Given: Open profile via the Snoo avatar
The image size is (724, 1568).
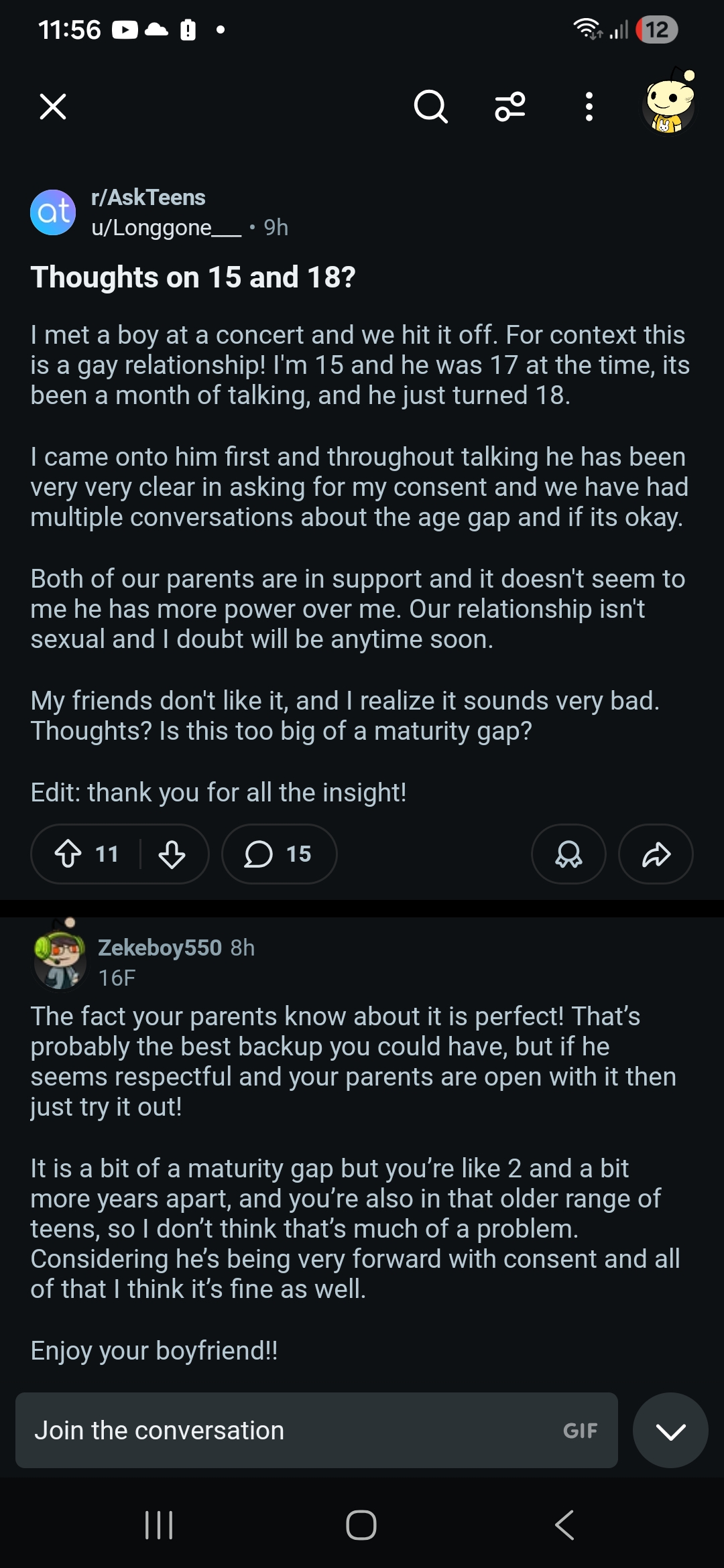Looking at the screenshot, I should coord(668,103).
